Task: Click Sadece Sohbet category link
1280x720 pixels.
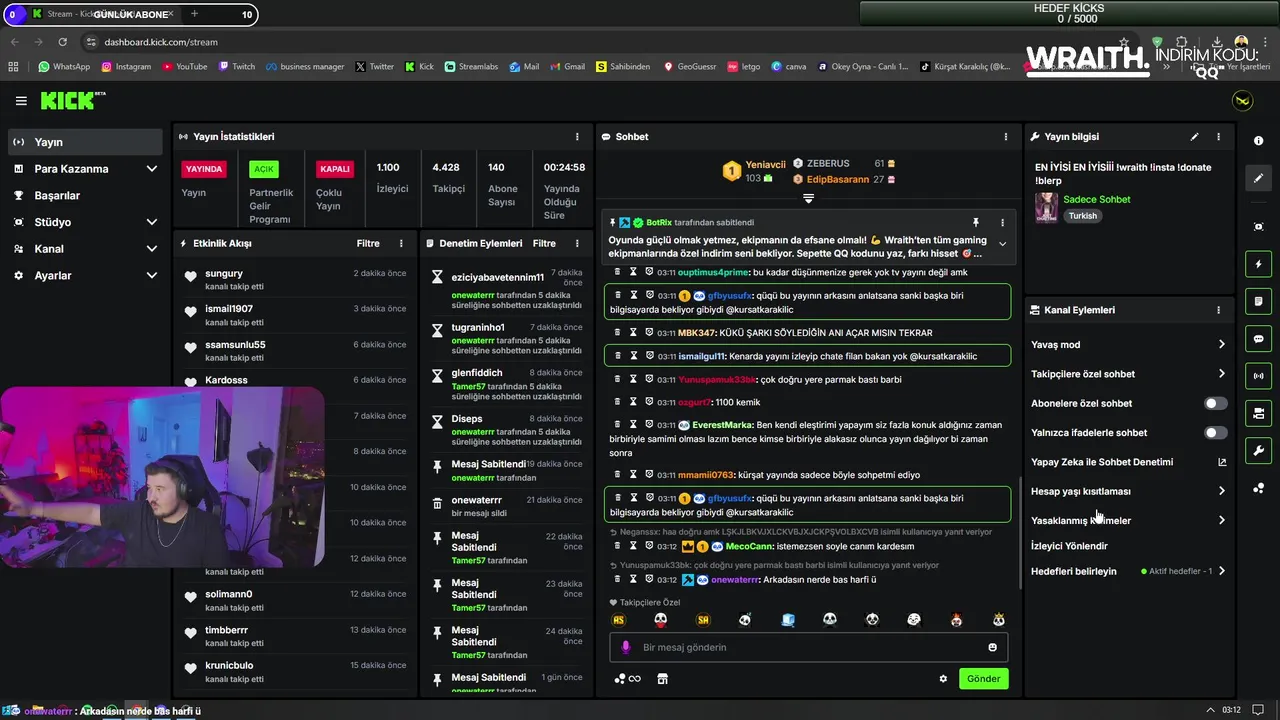Action: click(1096, 199)
